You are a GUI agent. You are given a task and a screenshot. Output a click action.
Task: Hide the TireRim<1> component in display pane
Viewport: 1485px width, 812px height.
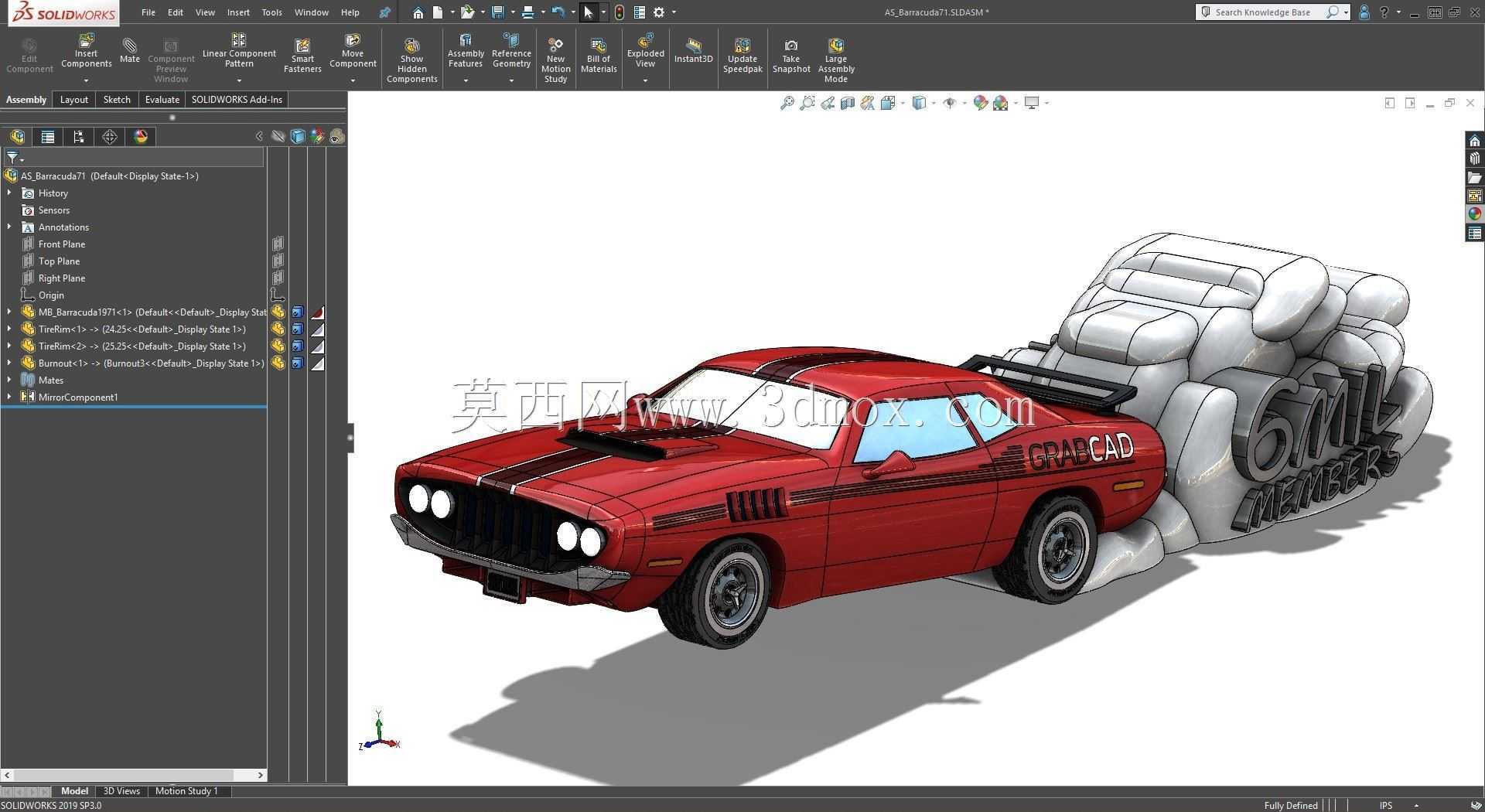coord(278,329)
